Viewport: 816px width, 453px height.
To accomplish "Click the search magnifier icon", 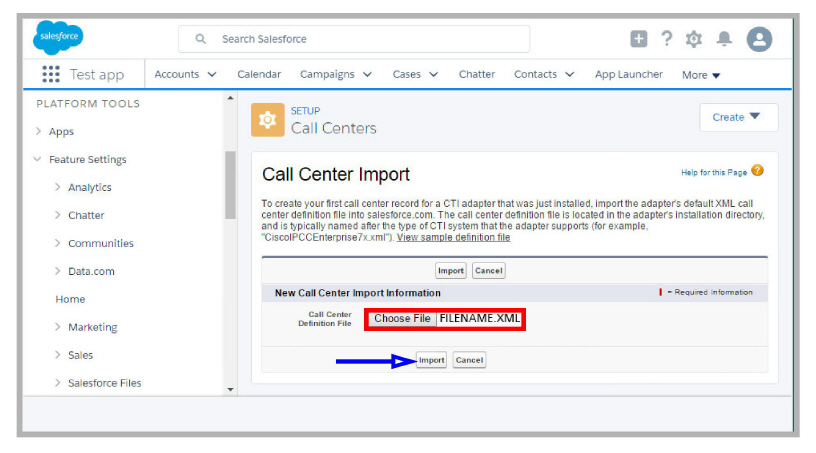I will [200, 39].
